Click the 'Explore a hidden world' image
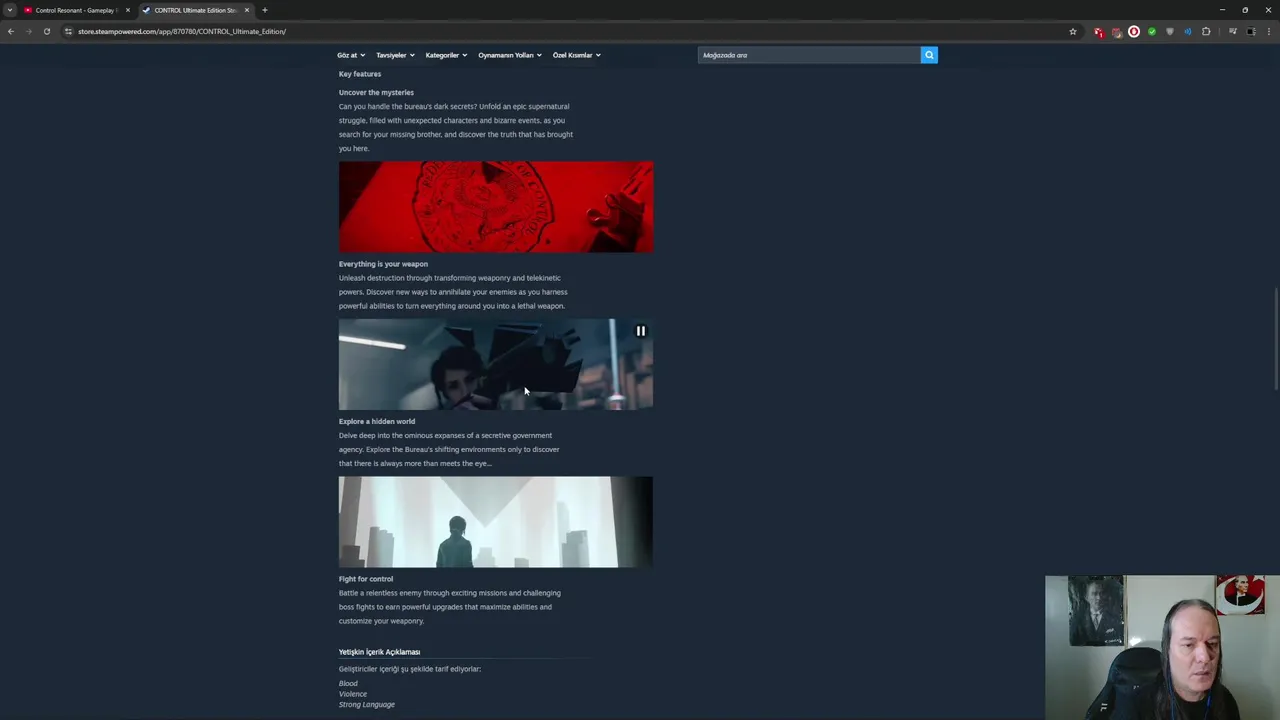This screenshot has width=1280, height=720. point(496,522)
